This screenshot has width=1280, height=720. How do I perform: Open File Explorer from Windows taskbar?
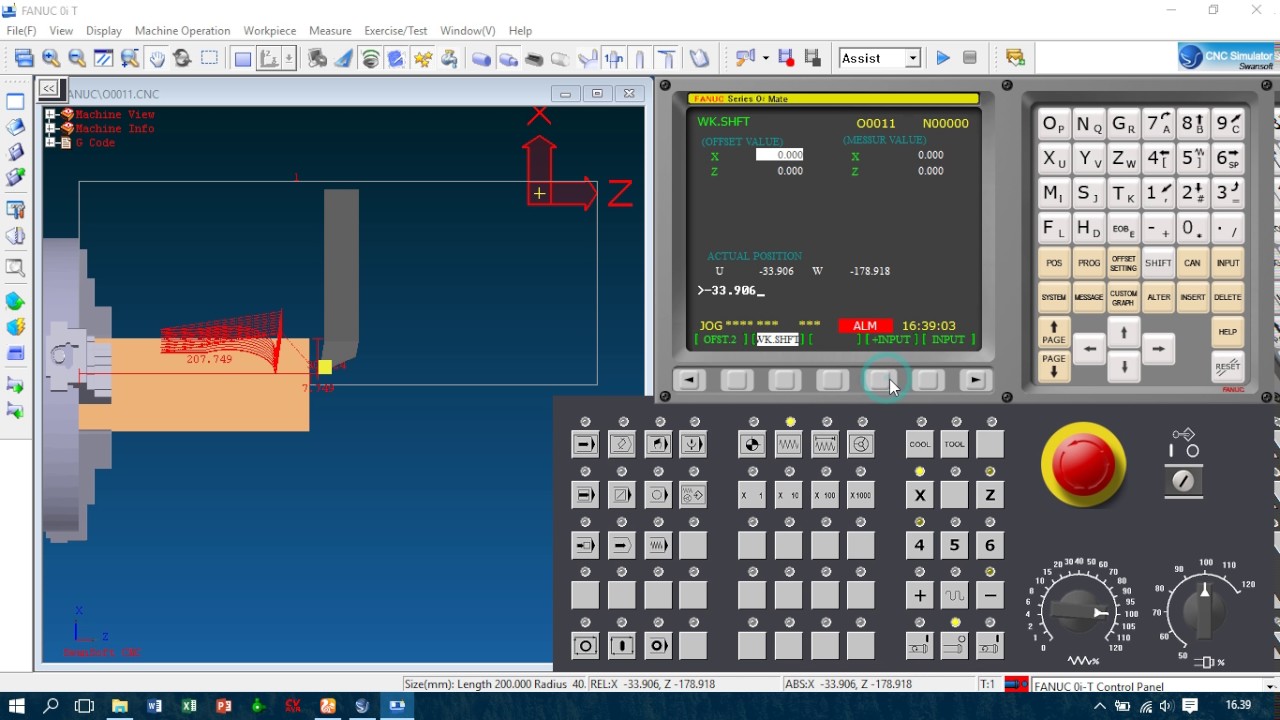(x=120, y=706)
